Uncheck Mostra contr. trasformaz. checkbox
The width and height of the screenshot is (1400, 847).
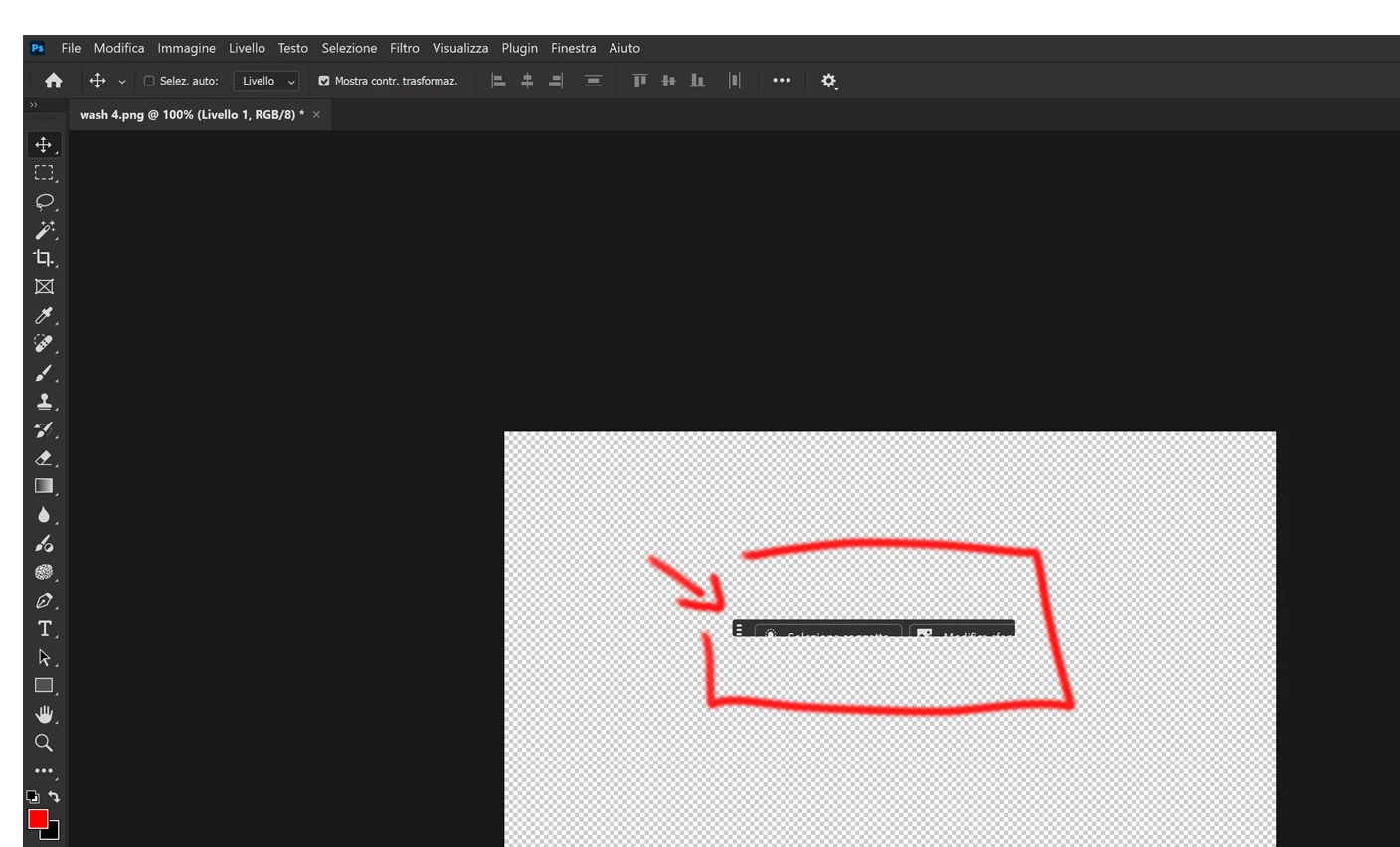pyautogui.click(x=323, y=81)
